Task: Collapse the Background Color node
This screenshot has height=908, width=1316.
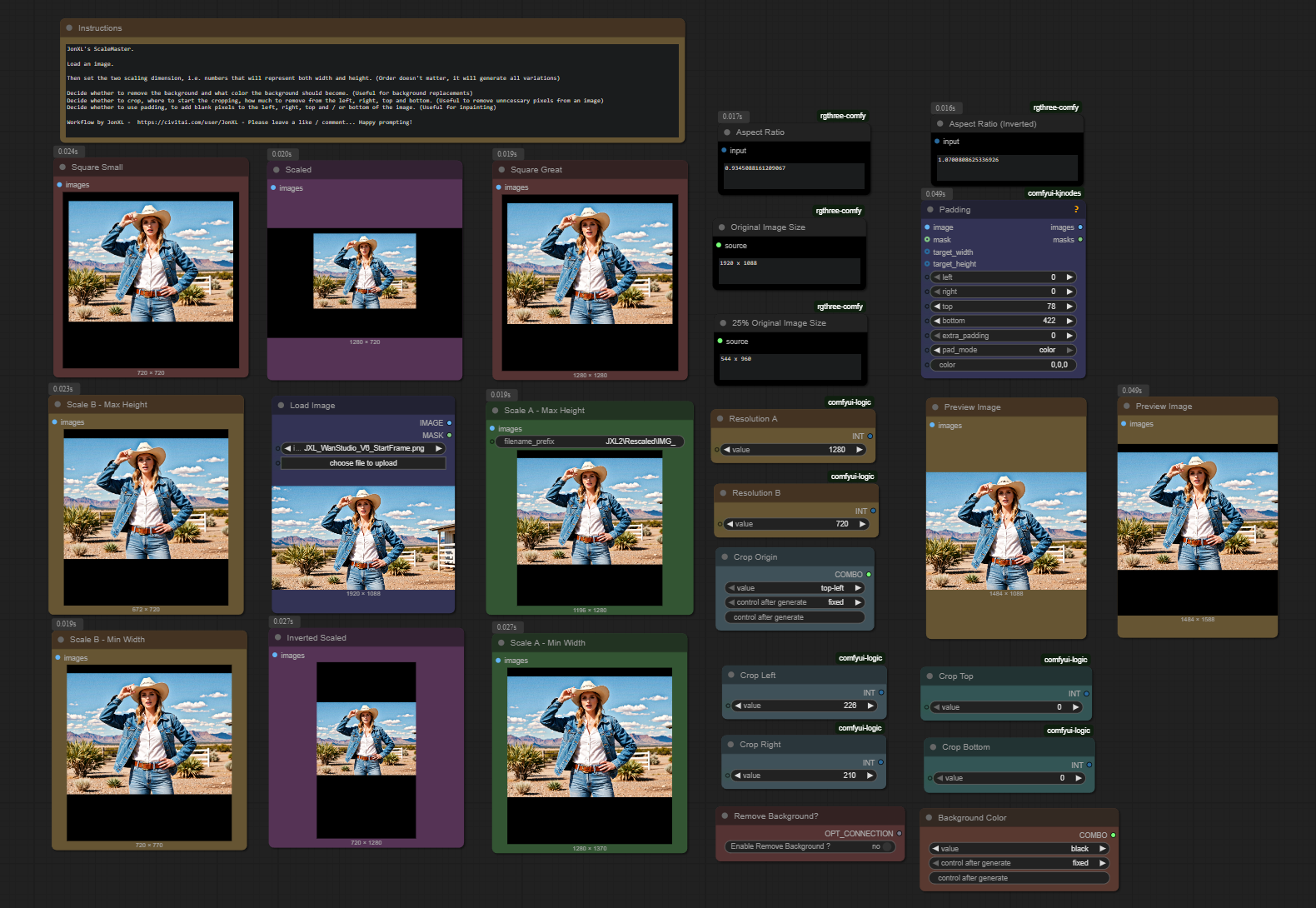Action: [929, 818]
